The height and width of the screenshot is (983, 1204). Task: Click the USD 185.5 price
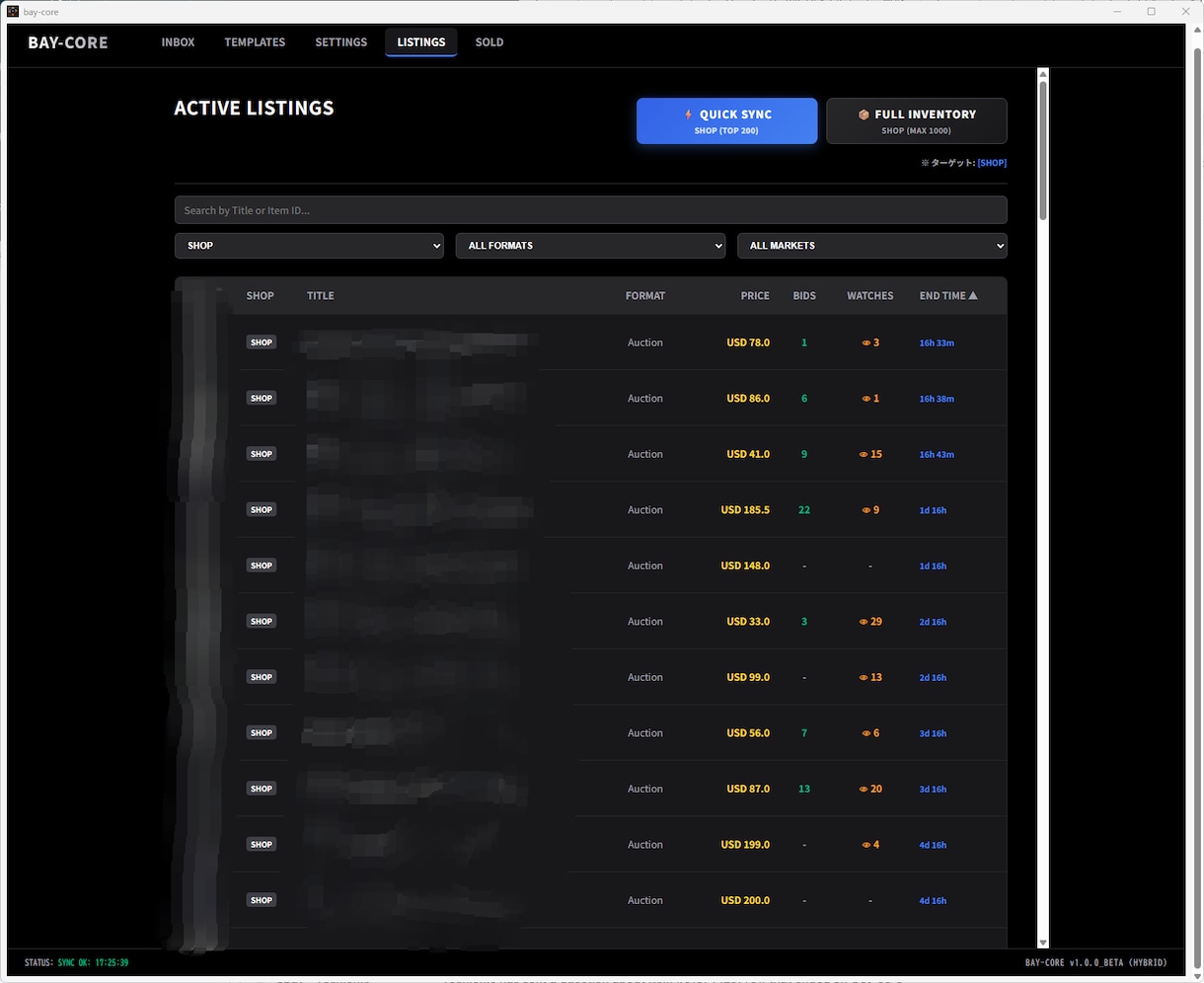pyautogui.click(x=745, y=510)
